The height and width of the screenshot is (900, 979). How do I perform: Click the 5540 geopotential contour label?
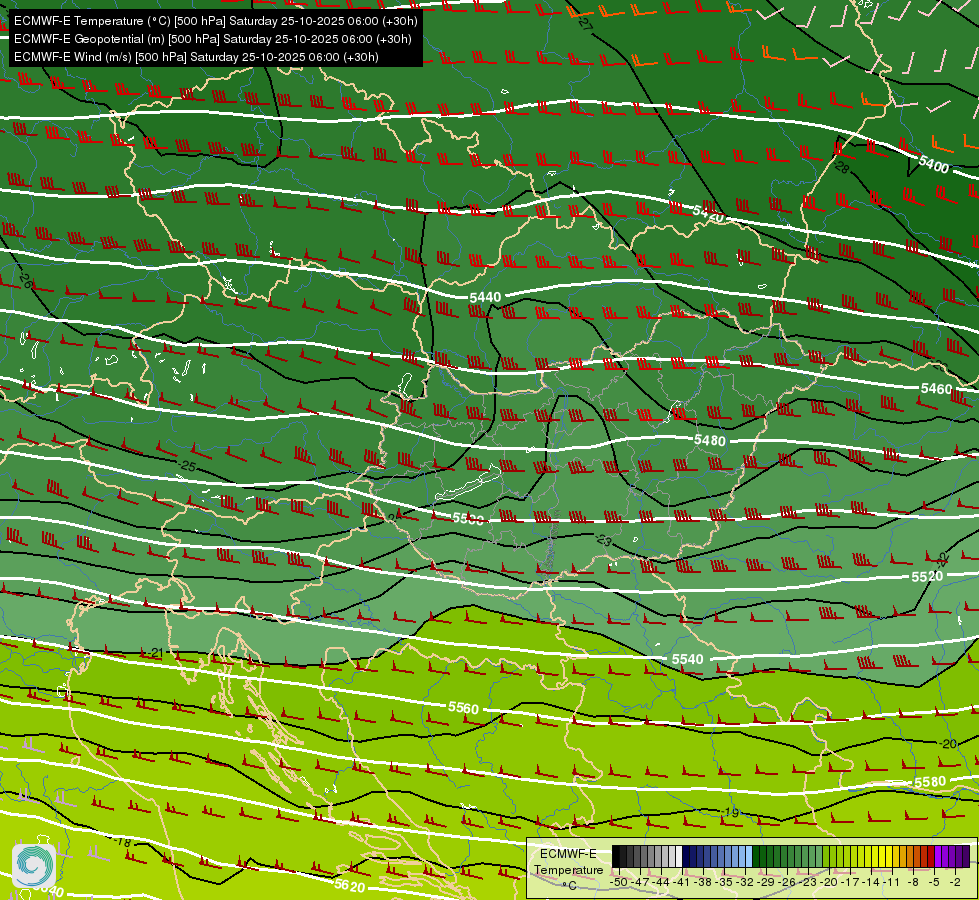tap(687, 659)
